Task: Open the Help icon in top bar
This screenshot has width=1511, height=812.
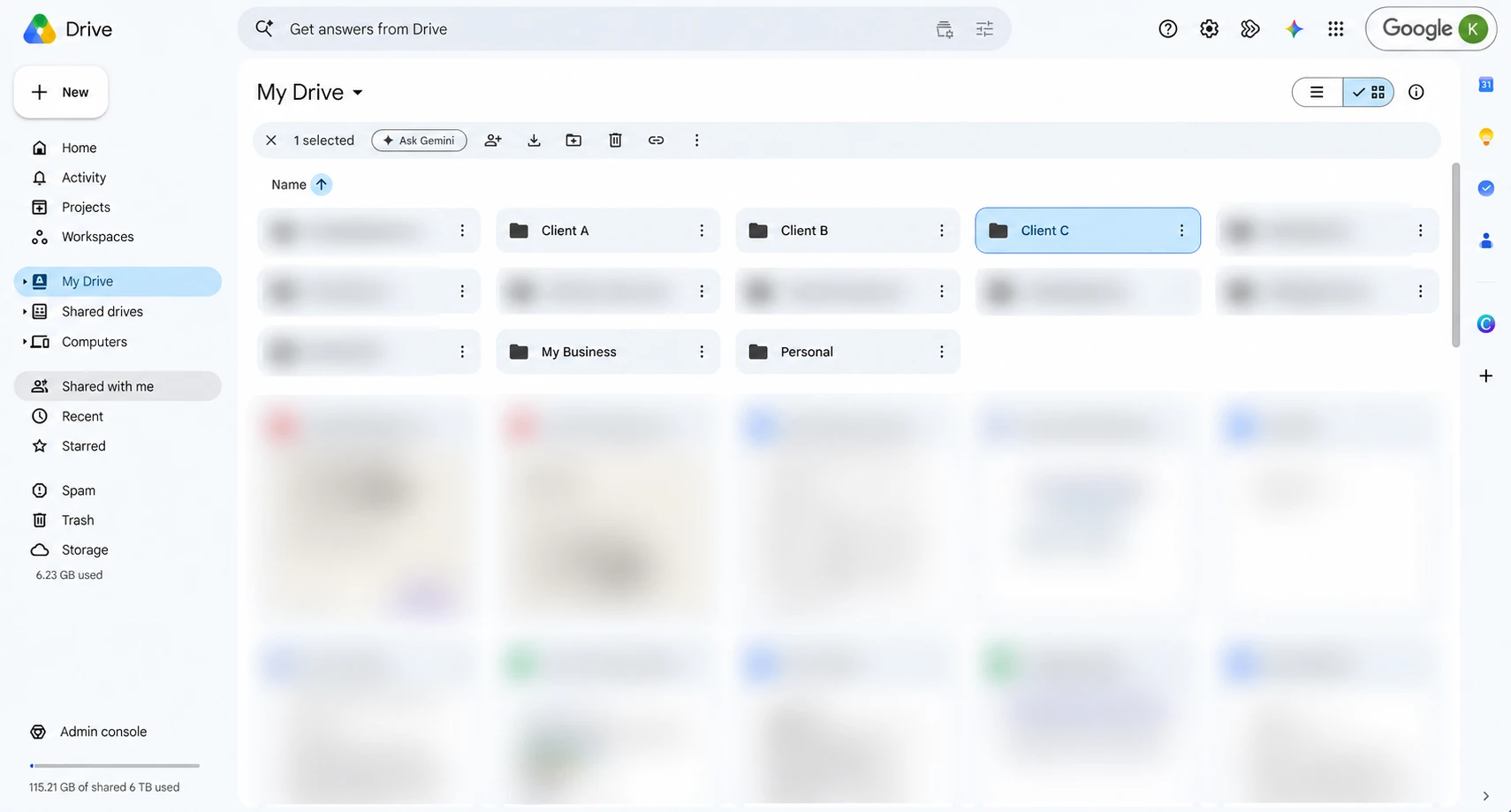Action: [x=1168, y=29]
